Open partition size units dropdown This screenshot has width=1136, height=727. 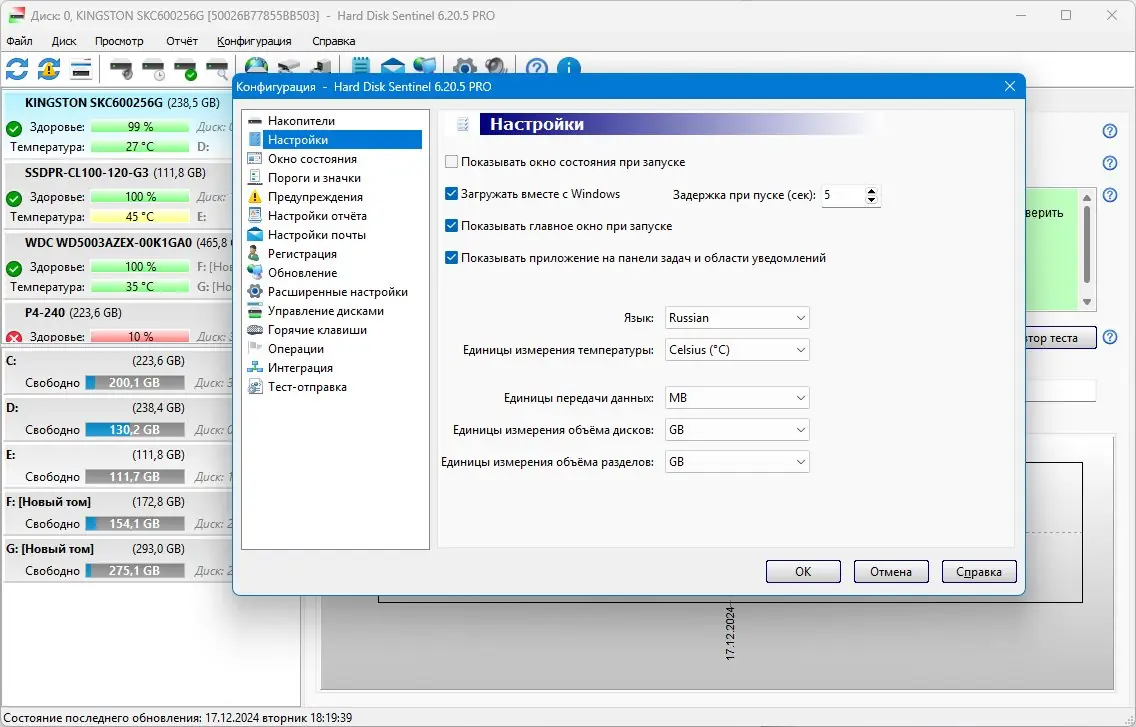(737, 461)
